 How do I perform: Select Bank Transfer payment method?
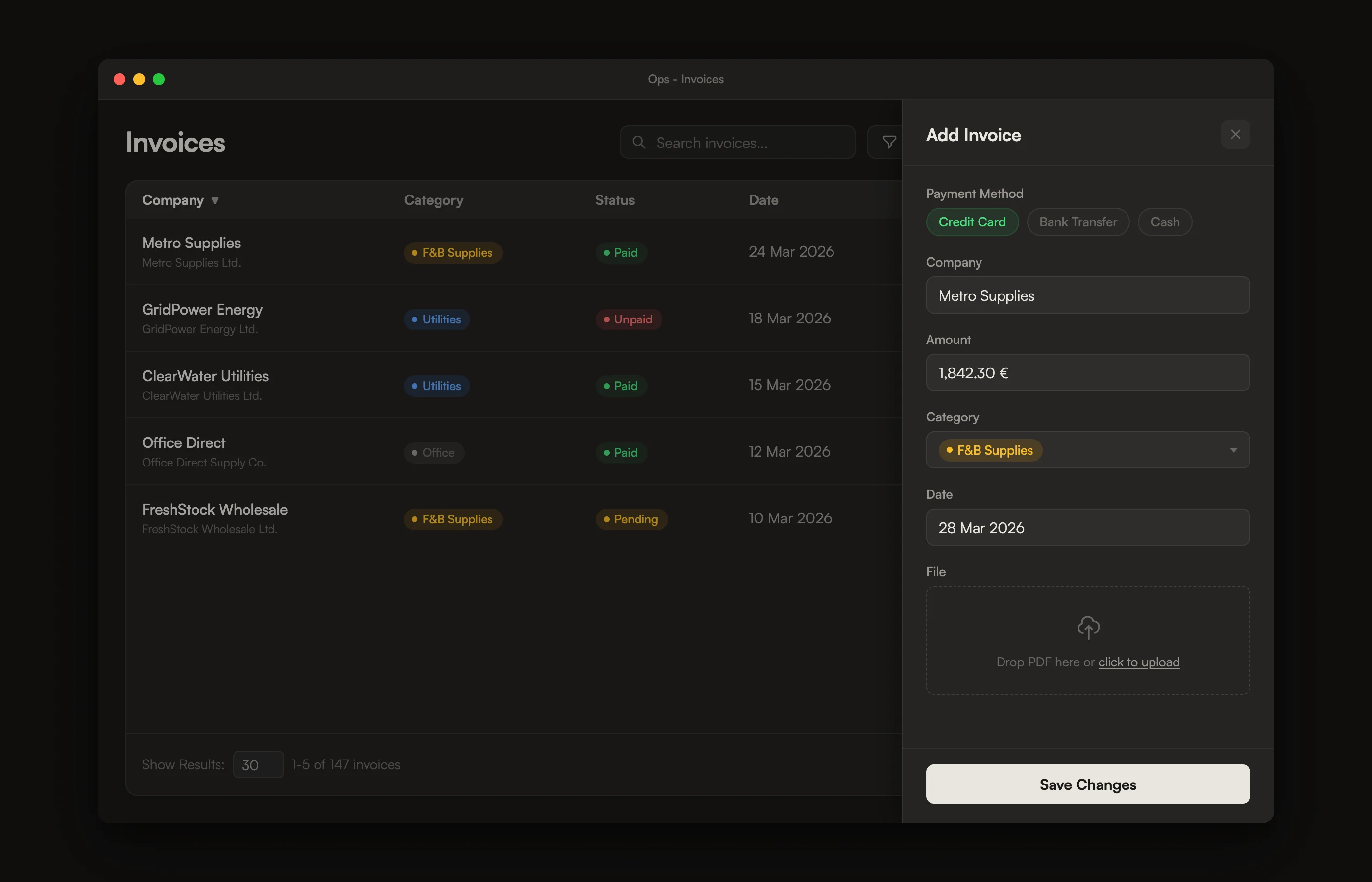pos(1078,222)
